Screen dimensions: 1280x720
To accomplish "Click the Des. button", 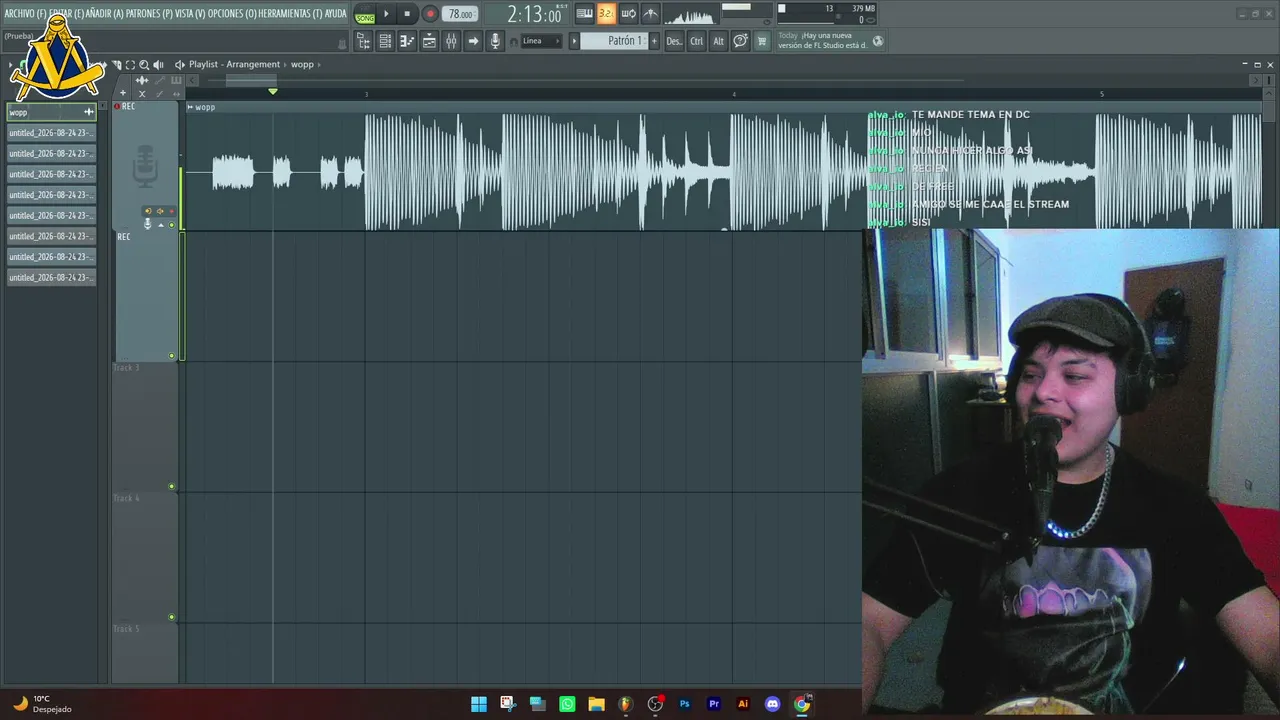I will (x=674, y=41).
